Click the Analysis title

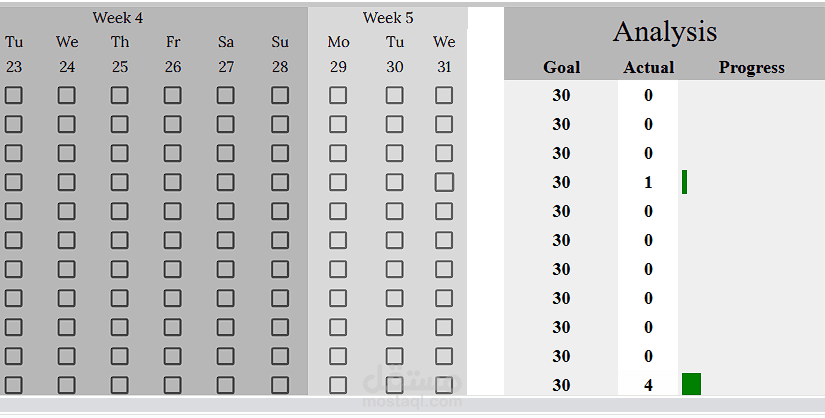pyautogui.click(x=665, y=31)
